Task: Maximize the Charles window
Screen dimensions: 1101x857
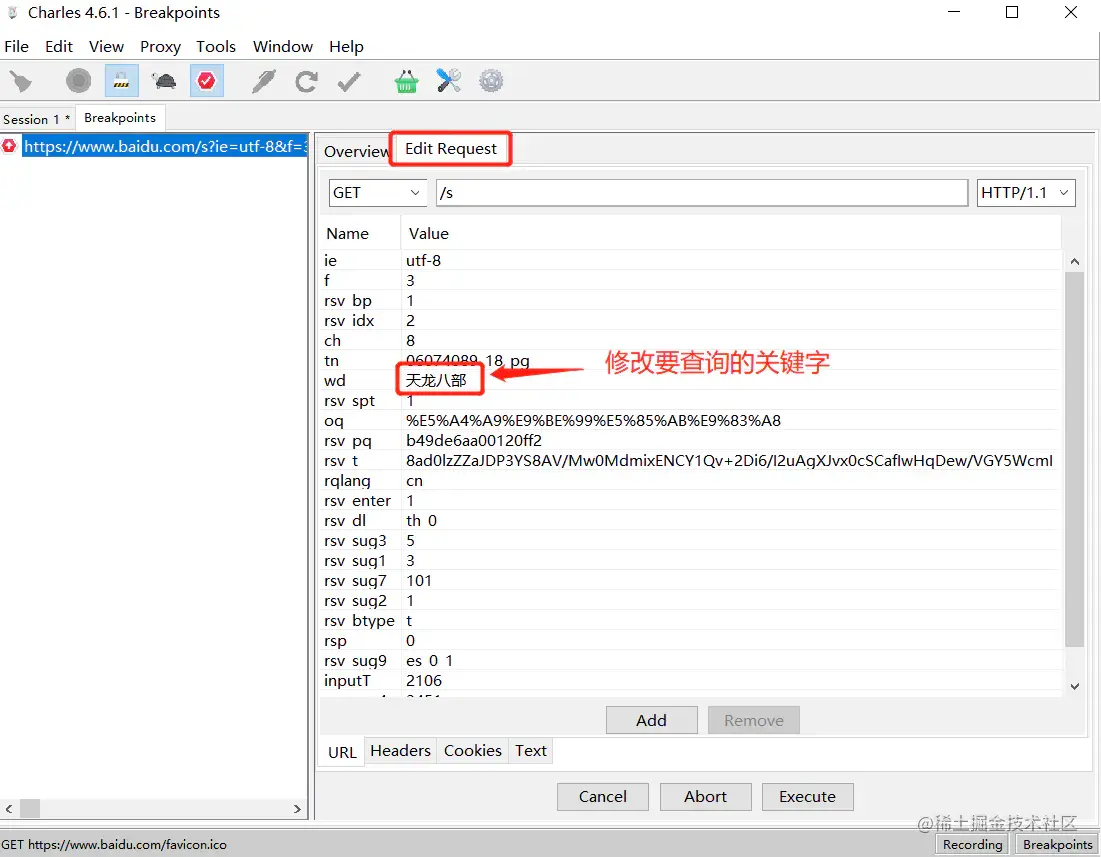Action: tap(1012, 12)
